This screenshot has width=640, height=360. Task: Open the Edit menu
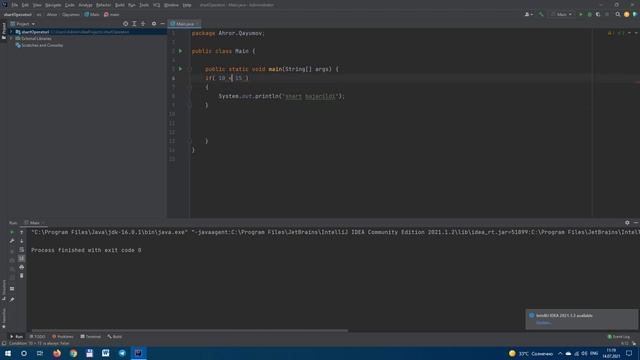tap(25, 5)
